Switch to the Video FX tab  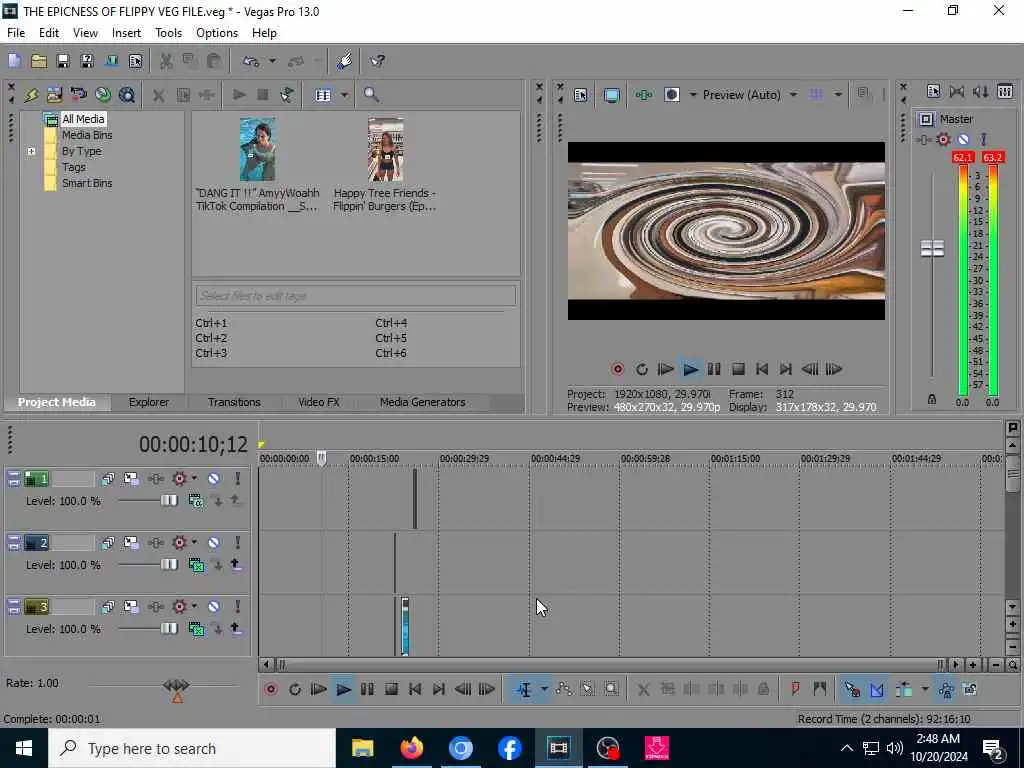point(319,402)
